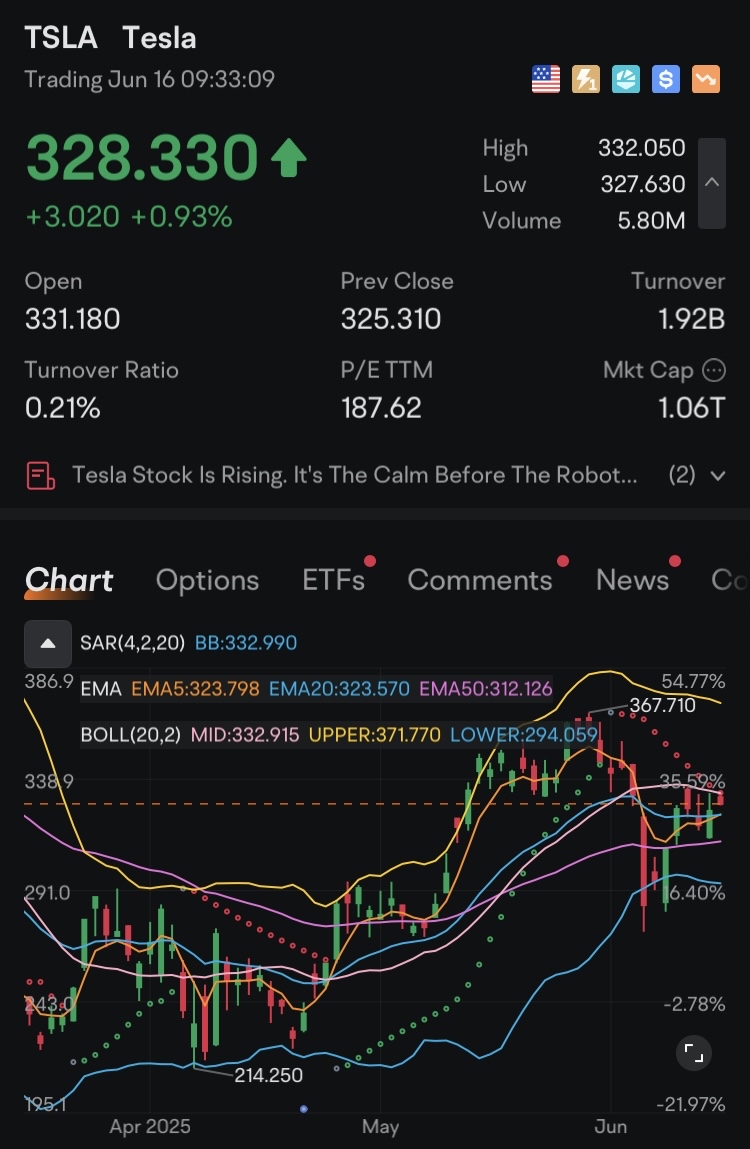Collapse the High/Low/Volume quote details
The width and height of the screenshot is (750, 1149).
pyautogui.click(x=712, y=183)
